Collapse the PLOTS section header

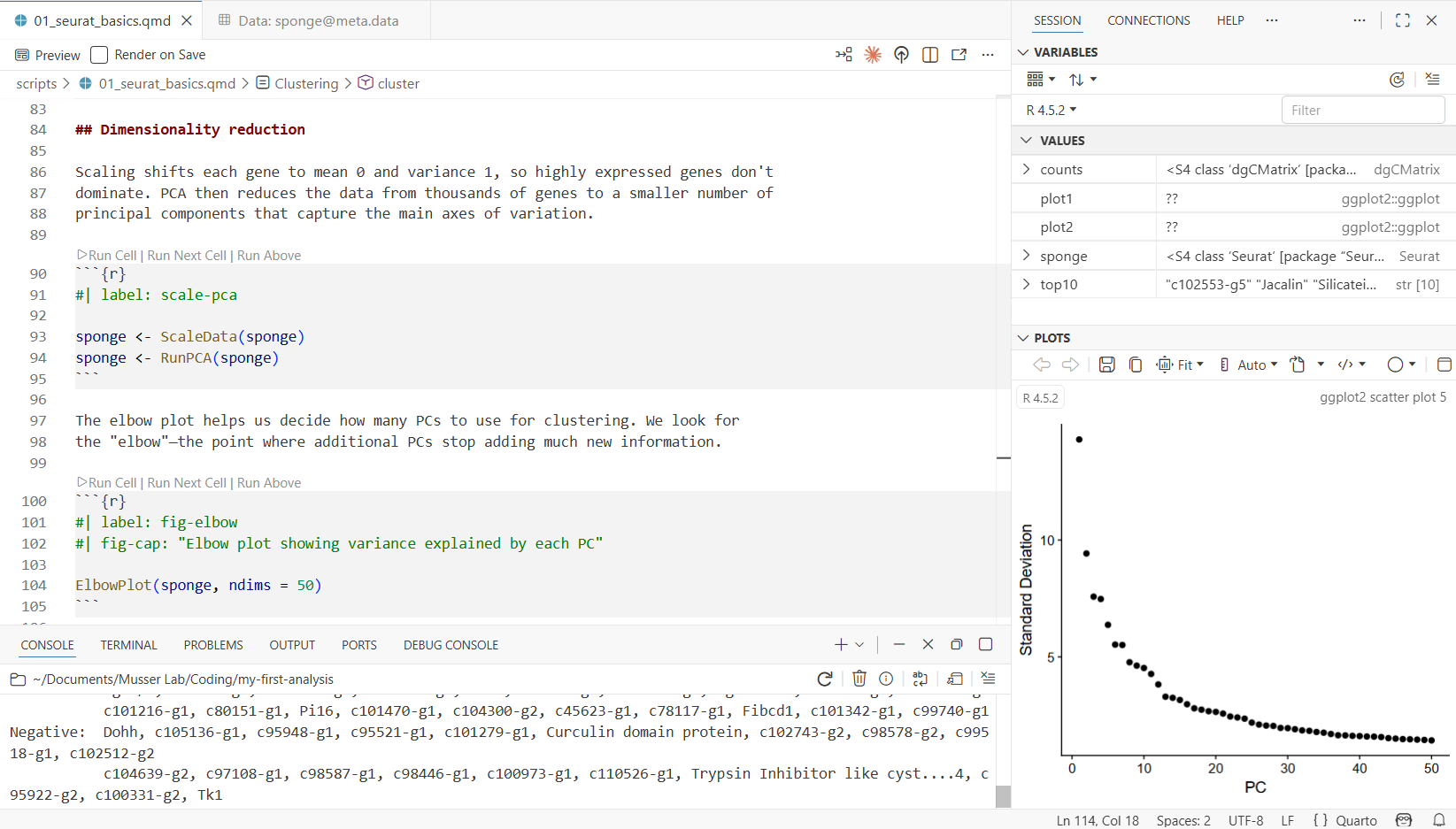1024,338
